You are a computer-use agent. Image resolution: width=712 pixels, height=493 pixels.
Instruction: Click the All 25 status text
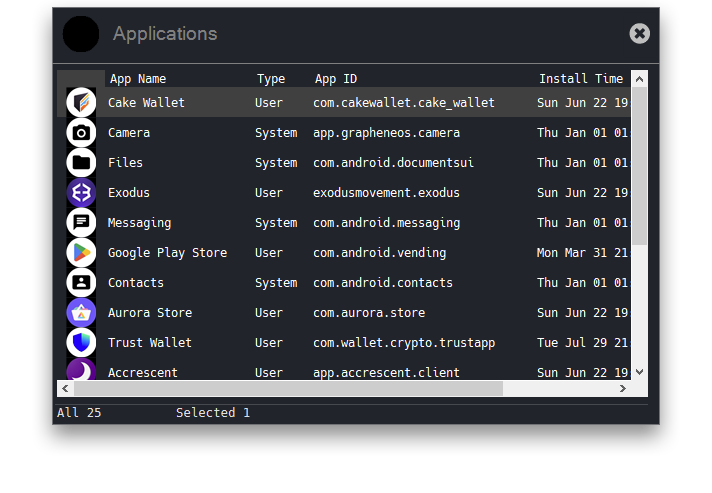pos(79,412)
